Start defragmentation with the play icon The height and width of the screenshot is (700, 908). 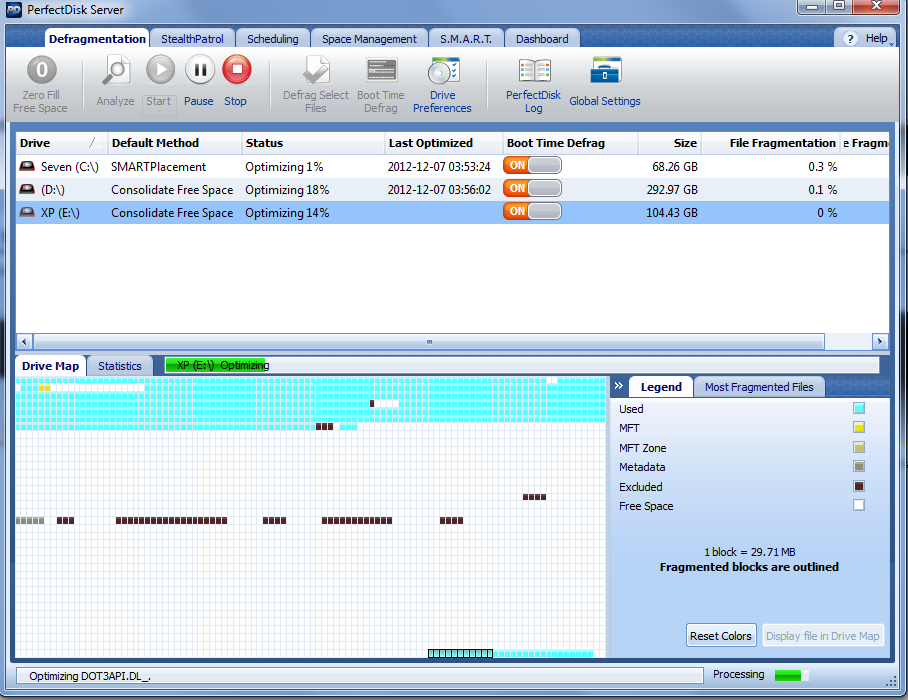click(x=160, y=69)
